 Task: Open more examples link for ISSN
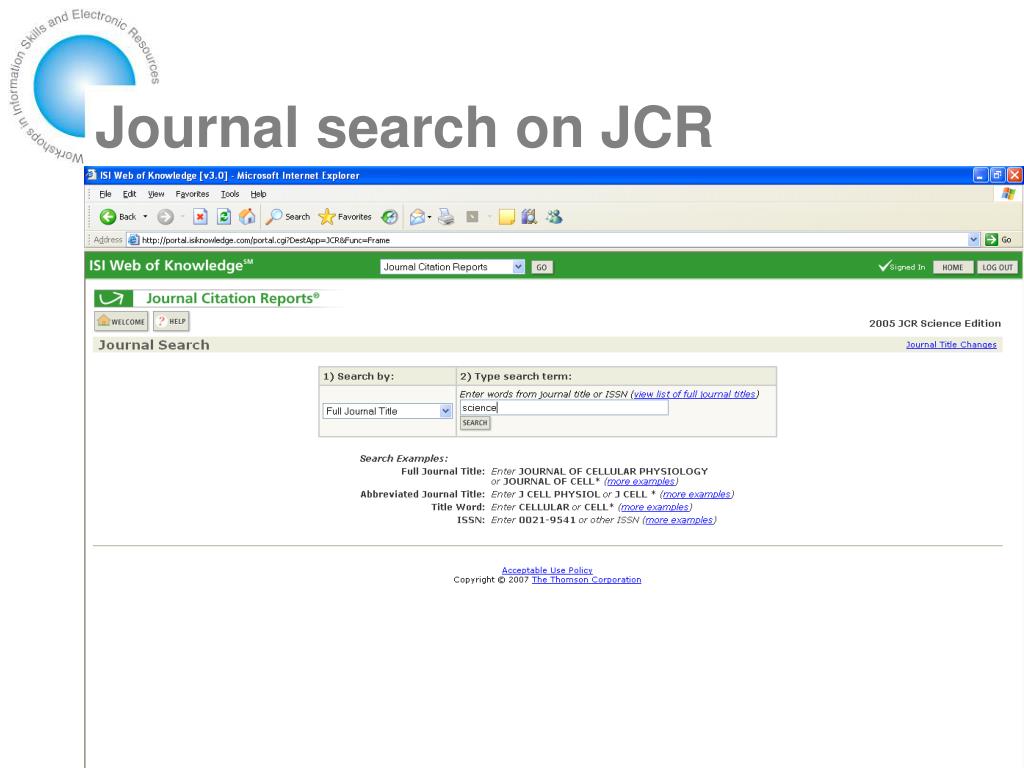click(x=679, y=520)
